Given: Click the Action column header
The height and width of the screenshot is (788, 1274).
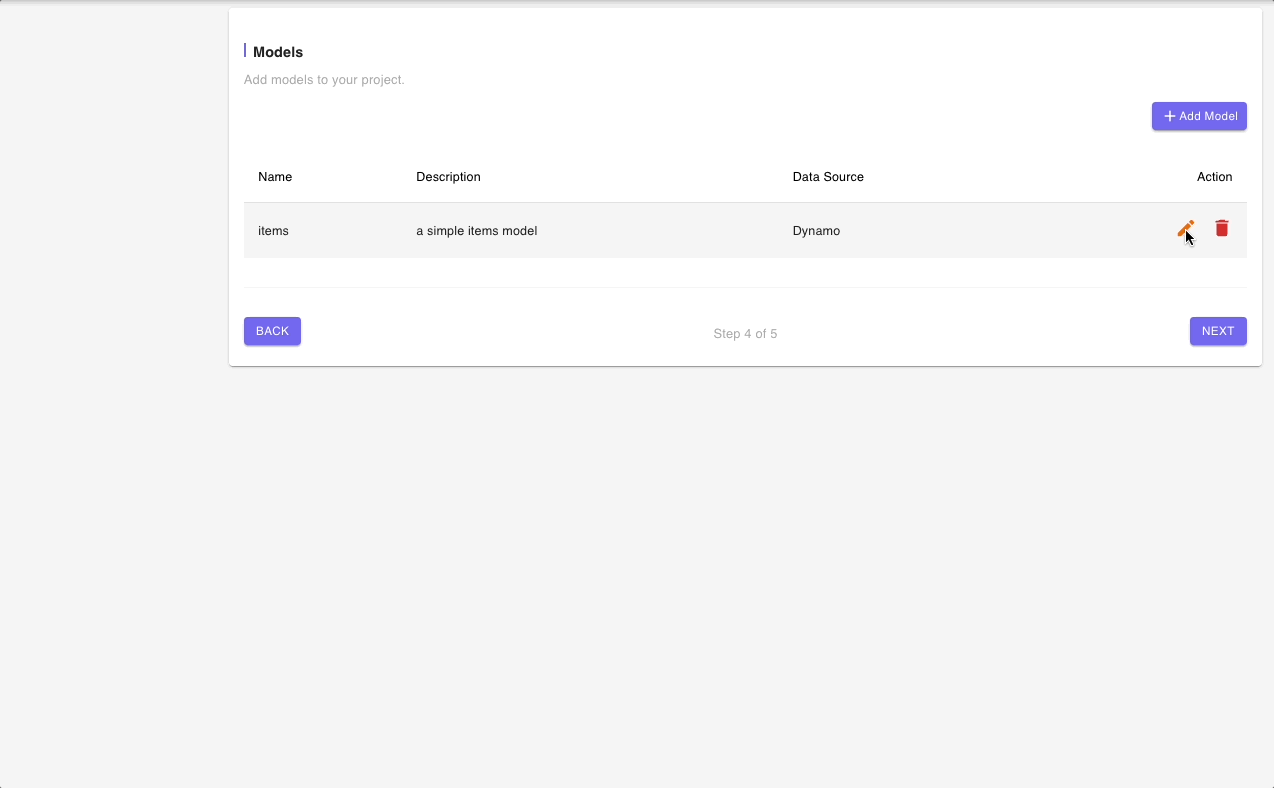Looking at the screenshot, I should (1214, 177).
